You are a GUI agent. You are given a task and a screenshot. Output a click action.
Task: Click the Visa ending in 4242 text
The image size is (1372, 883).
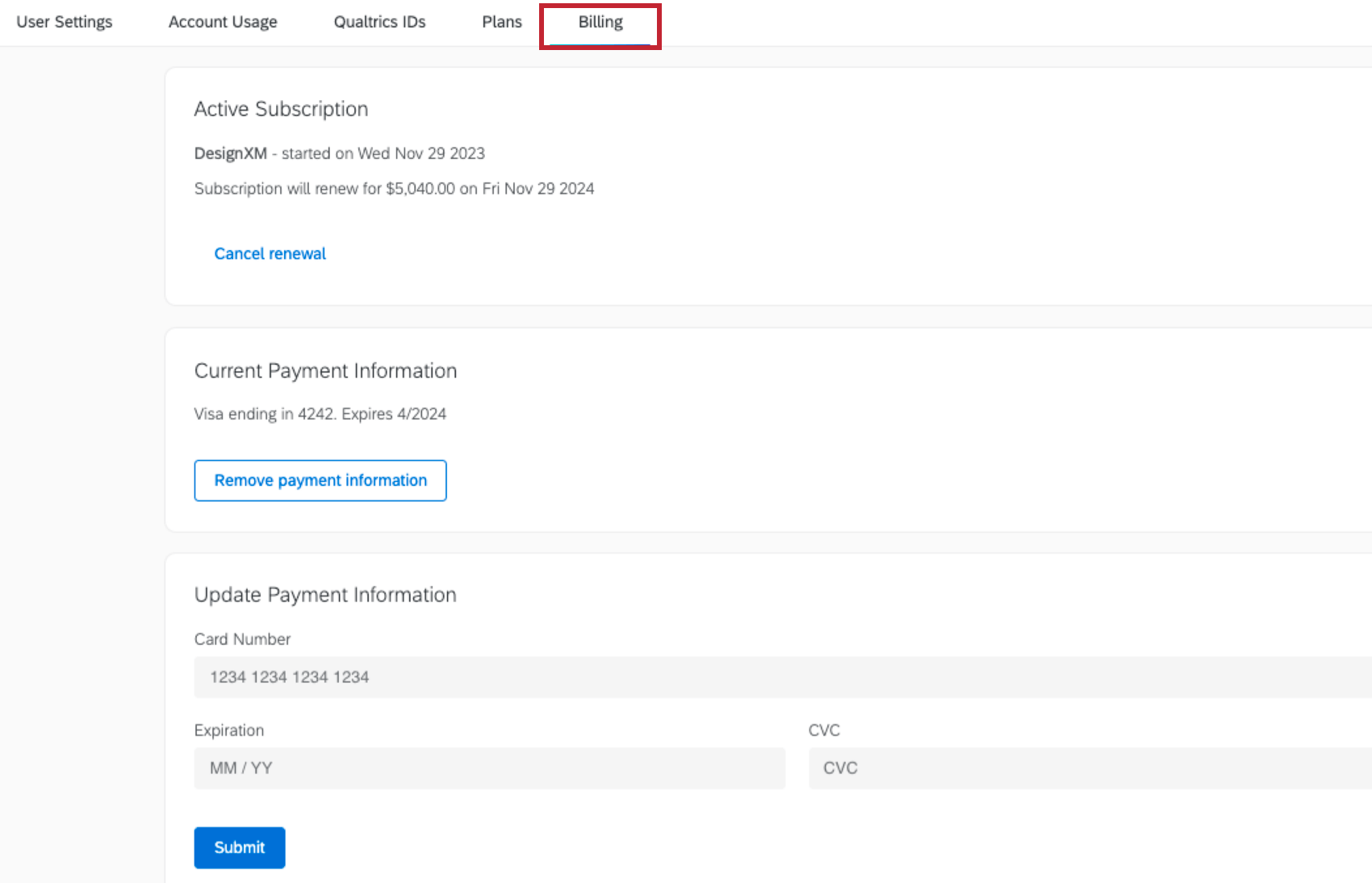tap(320, 414)
